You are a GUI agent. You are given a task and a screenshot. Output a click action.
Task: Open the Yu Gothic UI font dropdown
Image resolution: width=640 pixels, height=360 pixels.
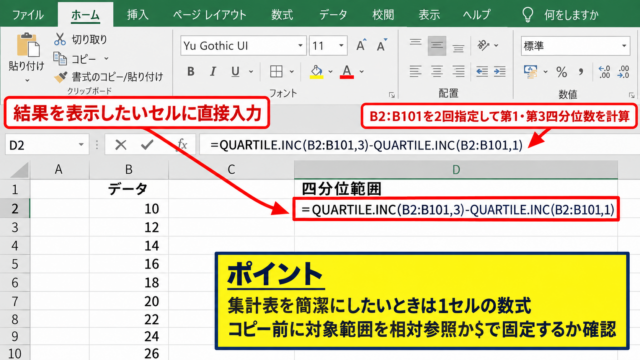300,46
